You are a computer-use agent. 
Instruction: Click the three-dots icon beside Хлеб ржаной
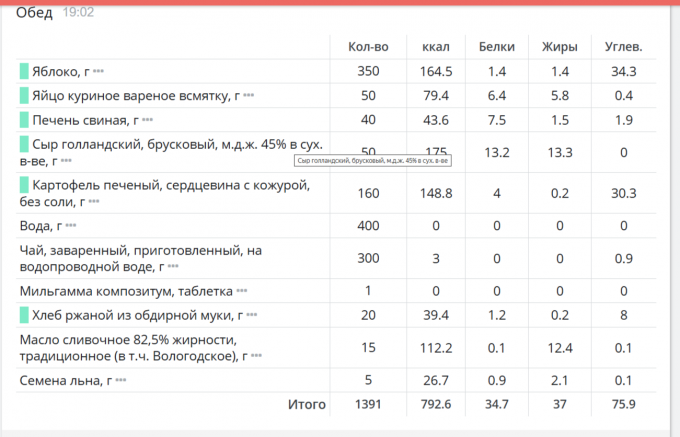pyautogui.click(x=252, y=316)
